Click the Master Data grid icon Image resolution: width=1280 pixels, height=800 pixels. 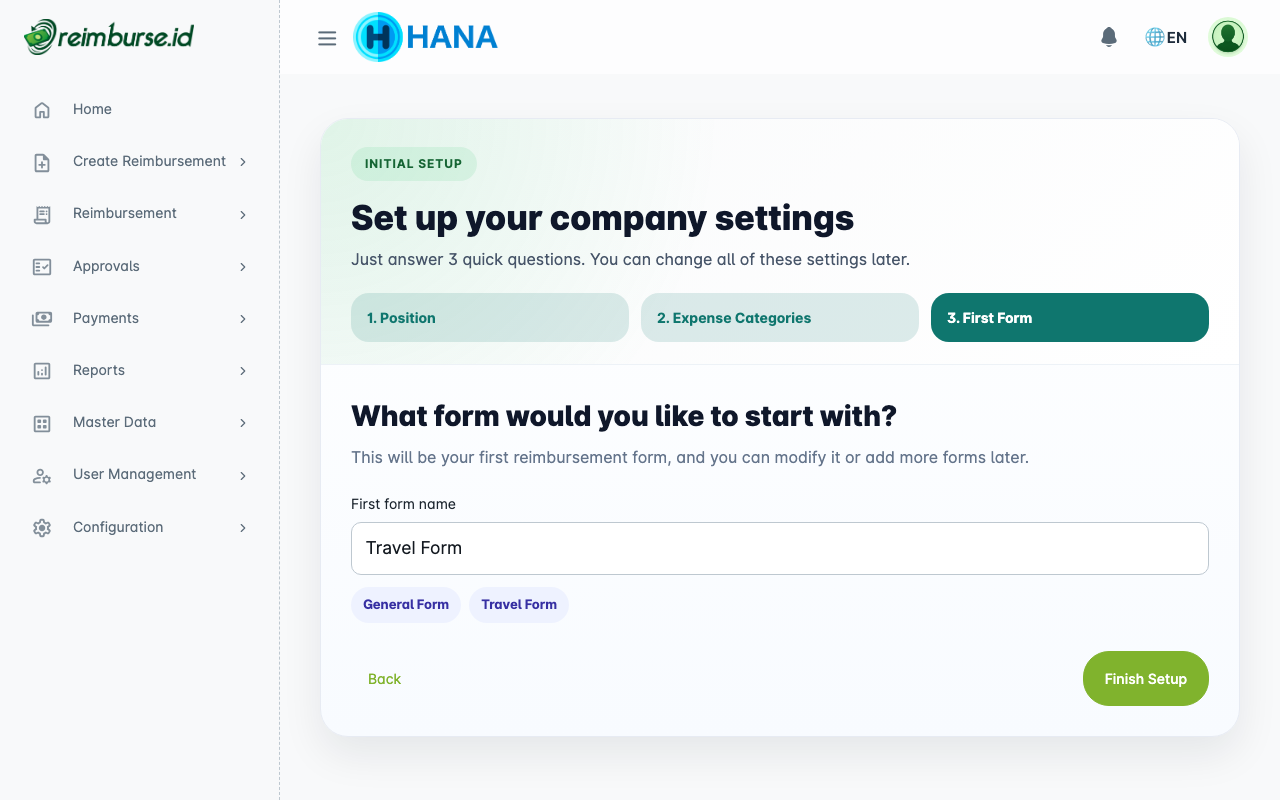coord(41,422)
